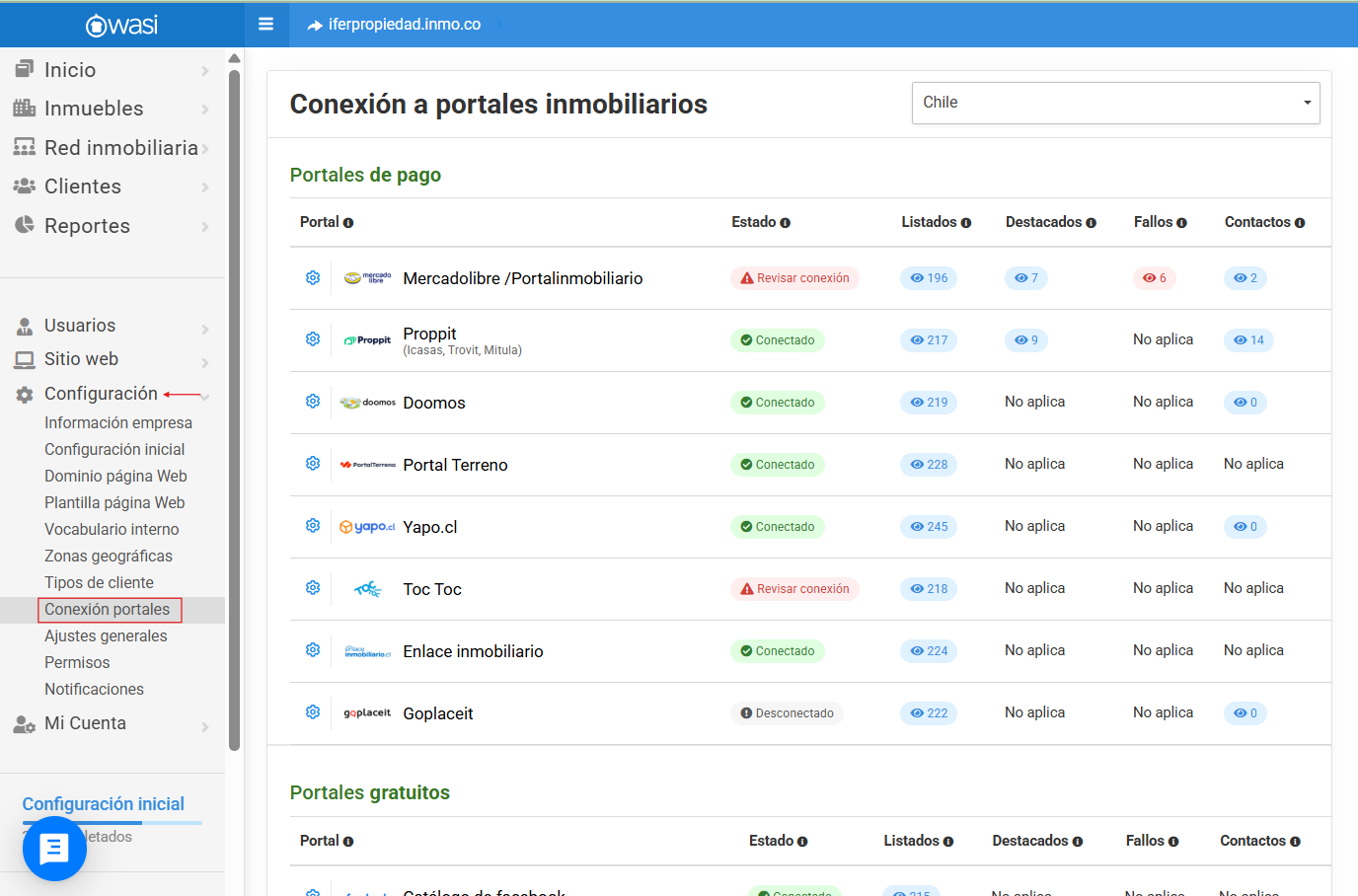This screenshot has height=896, width=1358.
Task: View 7 destacados for Mercadolibre
Action: click(x=1026, y=278)
